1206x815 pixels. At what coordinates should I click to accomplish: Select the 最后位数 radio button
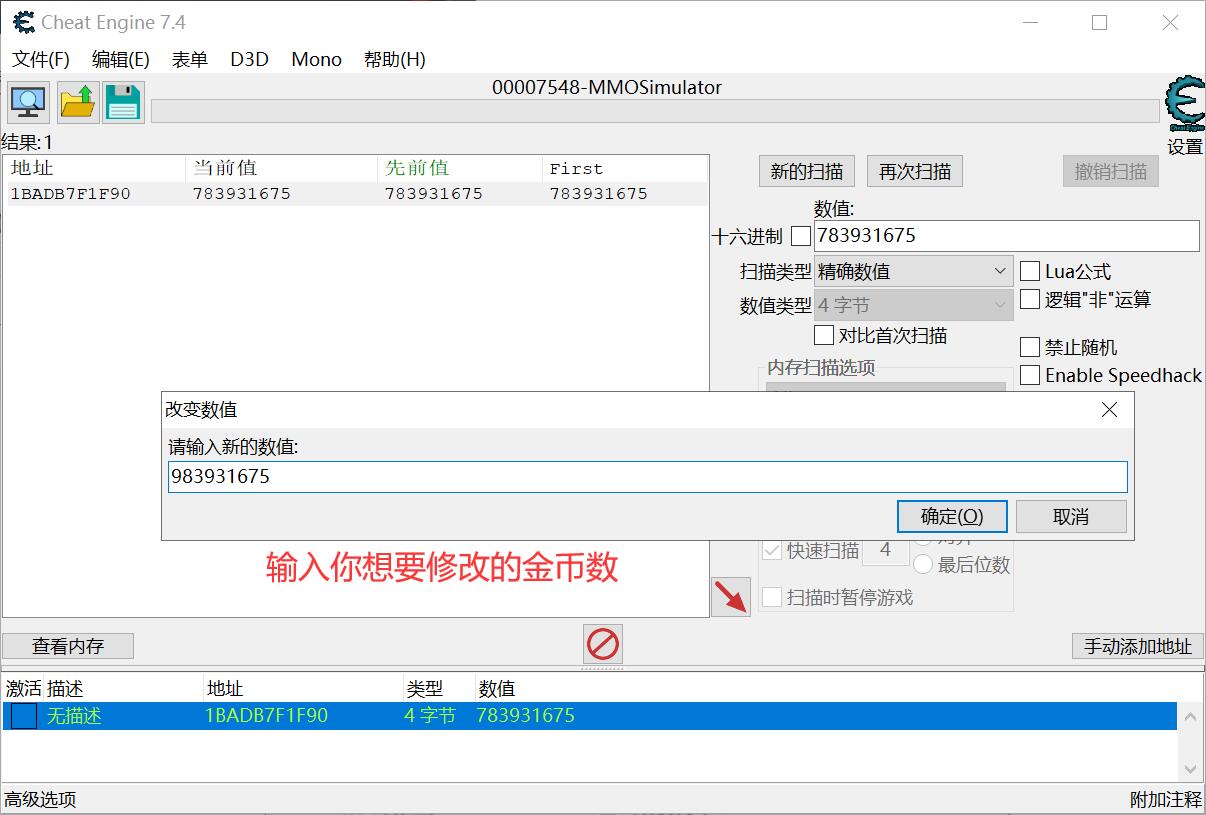923,565
